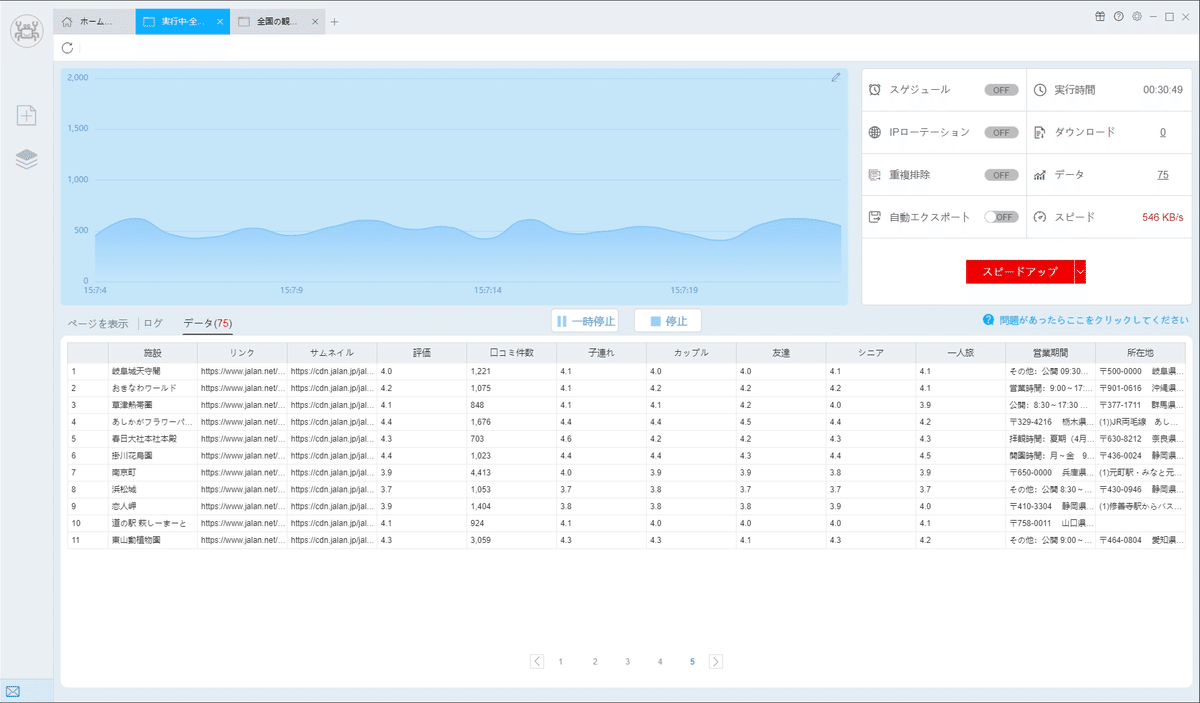
Task: Expand the スピードアップ dropdown arrow
Action: 1080,272
